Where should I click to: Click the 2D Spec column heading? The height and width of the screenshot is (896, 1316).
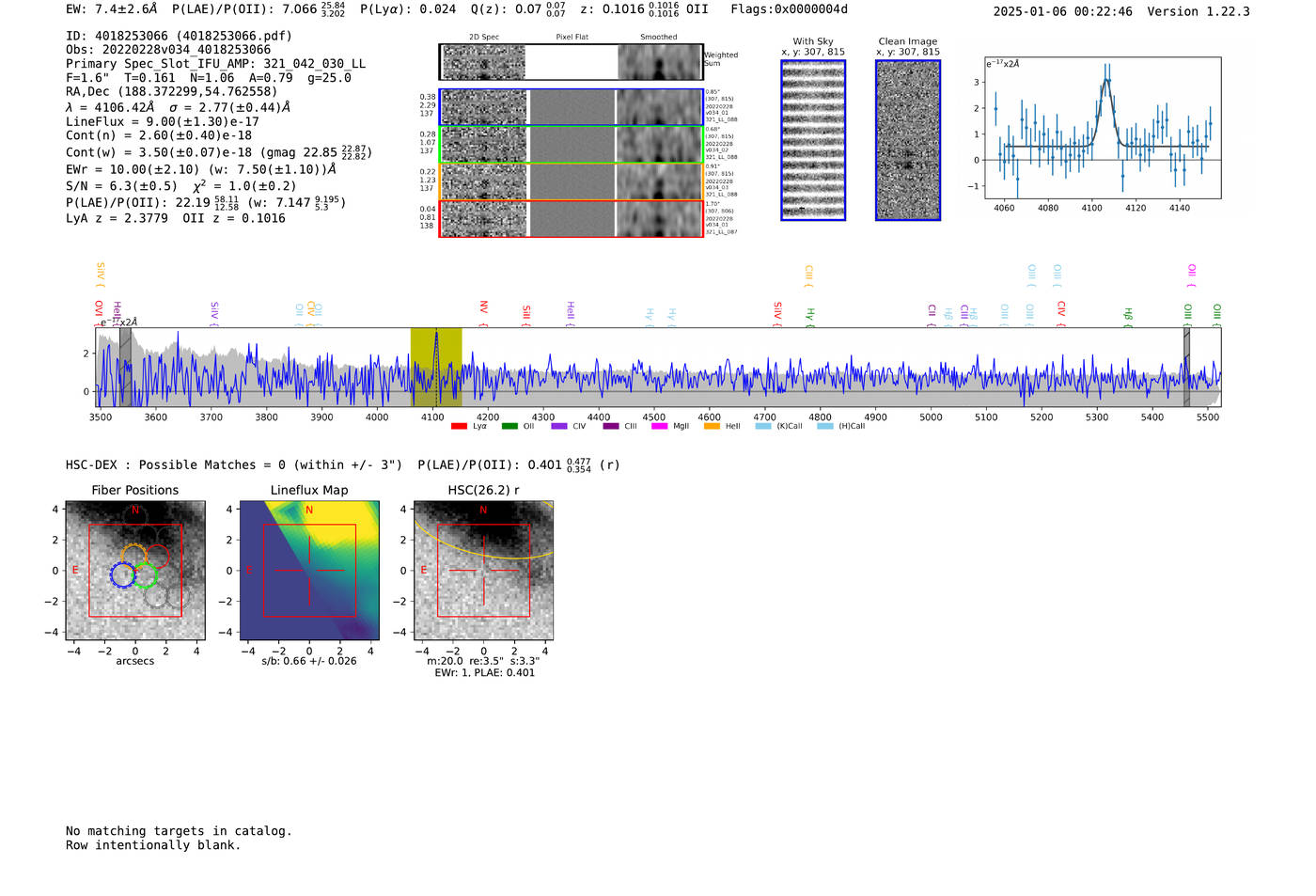pos(484,38)
